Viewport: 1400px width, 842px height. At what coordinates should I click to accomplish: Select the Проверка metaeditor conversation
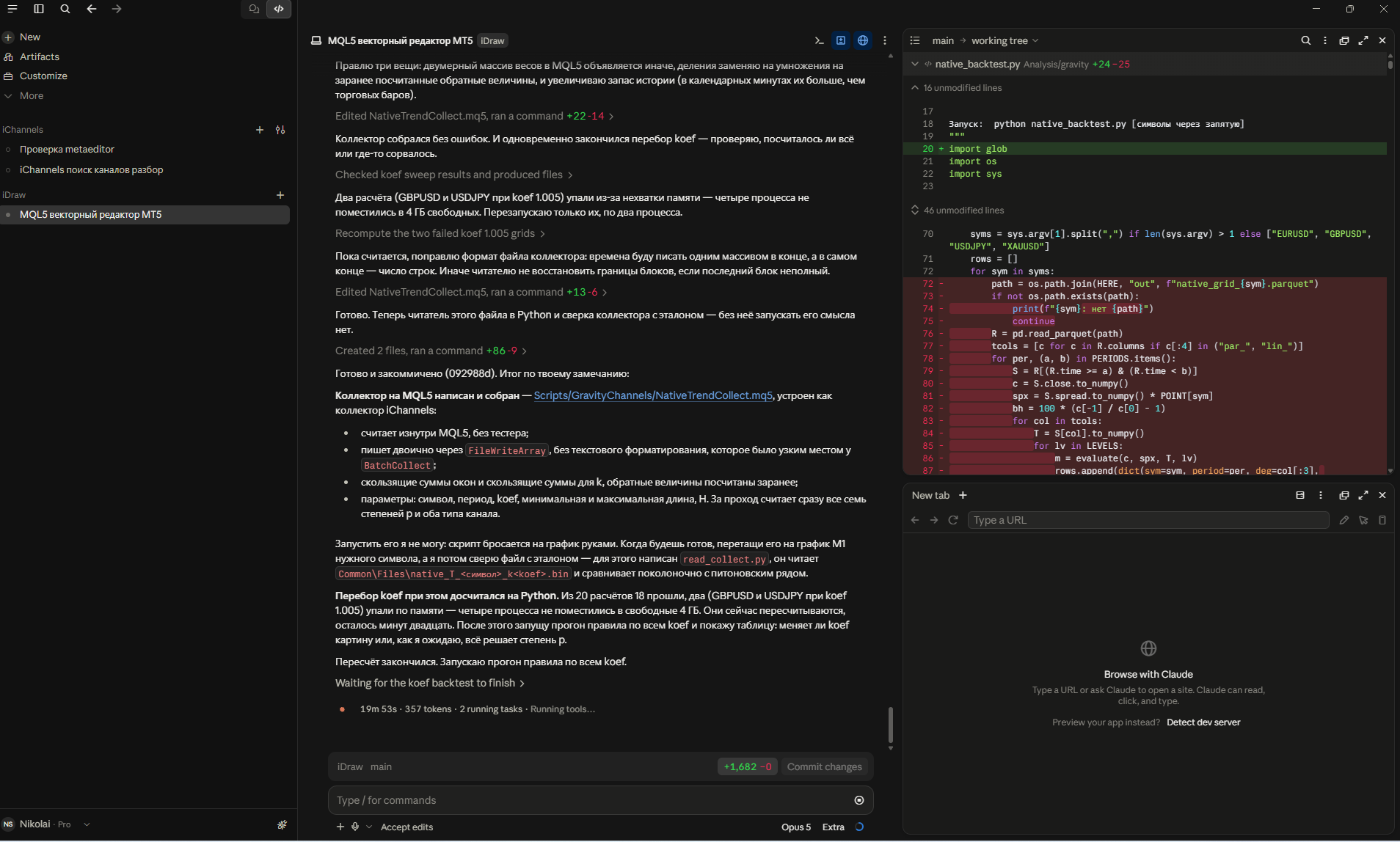pyautogui.click(x=67, y=149)
